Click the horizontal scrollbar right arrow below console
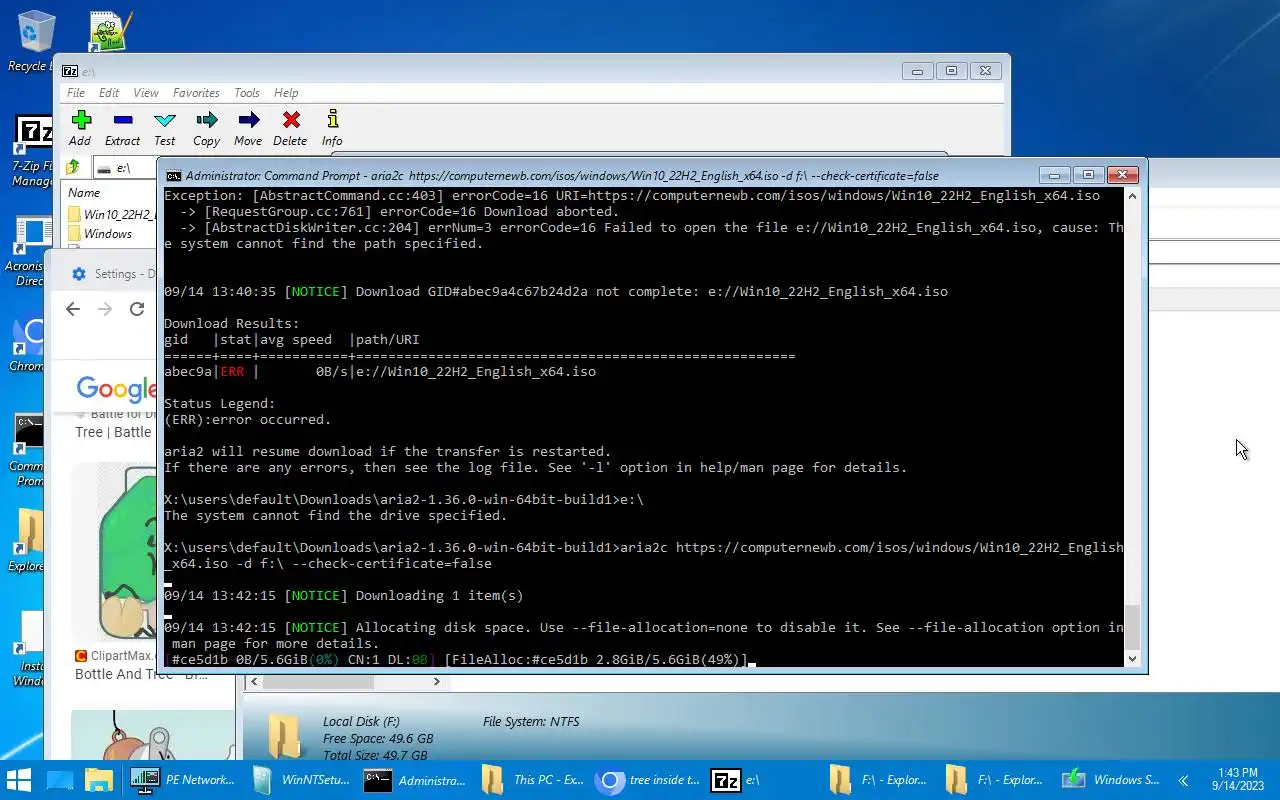This screenshot has width=1280, height=800. (436, 682)
